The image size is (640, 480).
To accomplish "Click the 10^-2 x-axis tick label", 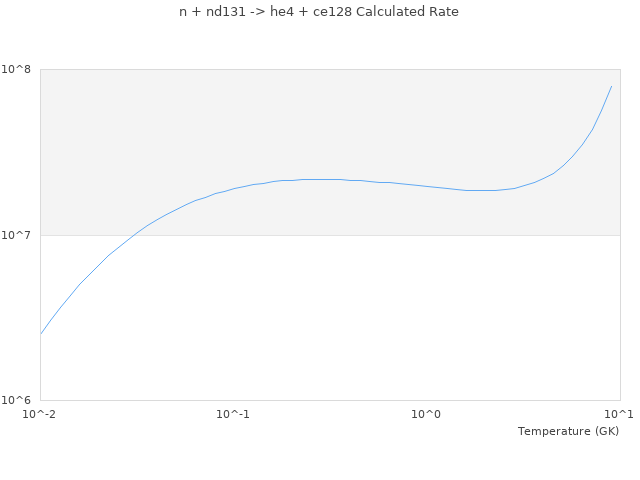I will (40, 415).
